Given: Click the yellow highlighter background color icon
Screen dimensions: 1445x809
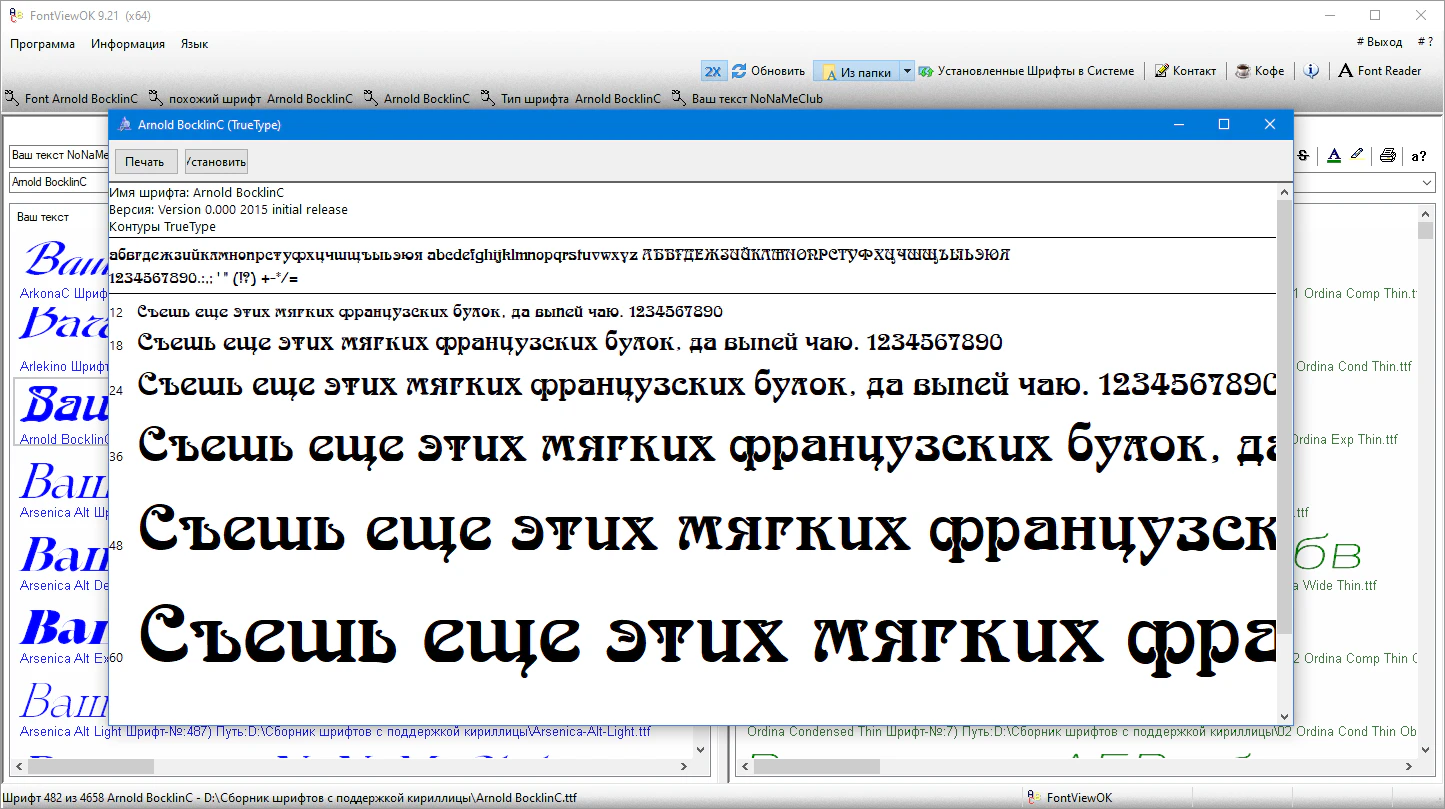Looking at the screenshot, I should pos(1356,155).
